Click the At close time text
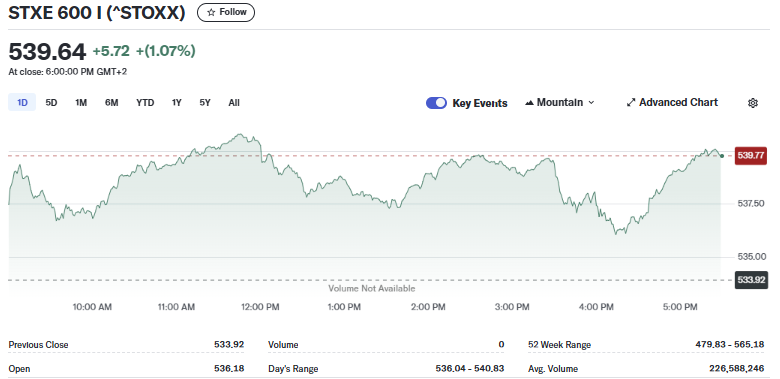Screen dimensions: 780x379 pyautogui.click(x=68, y=72)
